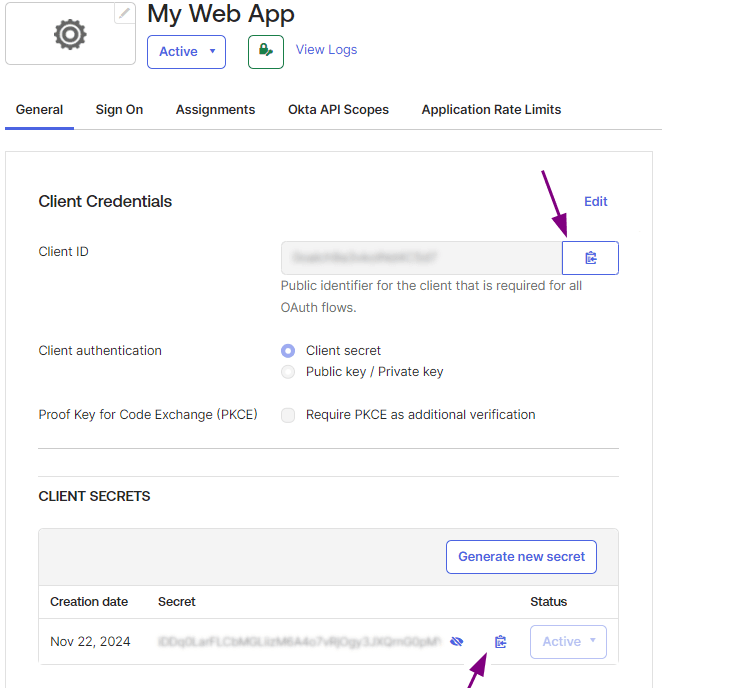Switch to the Sign On tab
Image resolution: width=745 pixels, height=688 pixels.
click(119, 110)
